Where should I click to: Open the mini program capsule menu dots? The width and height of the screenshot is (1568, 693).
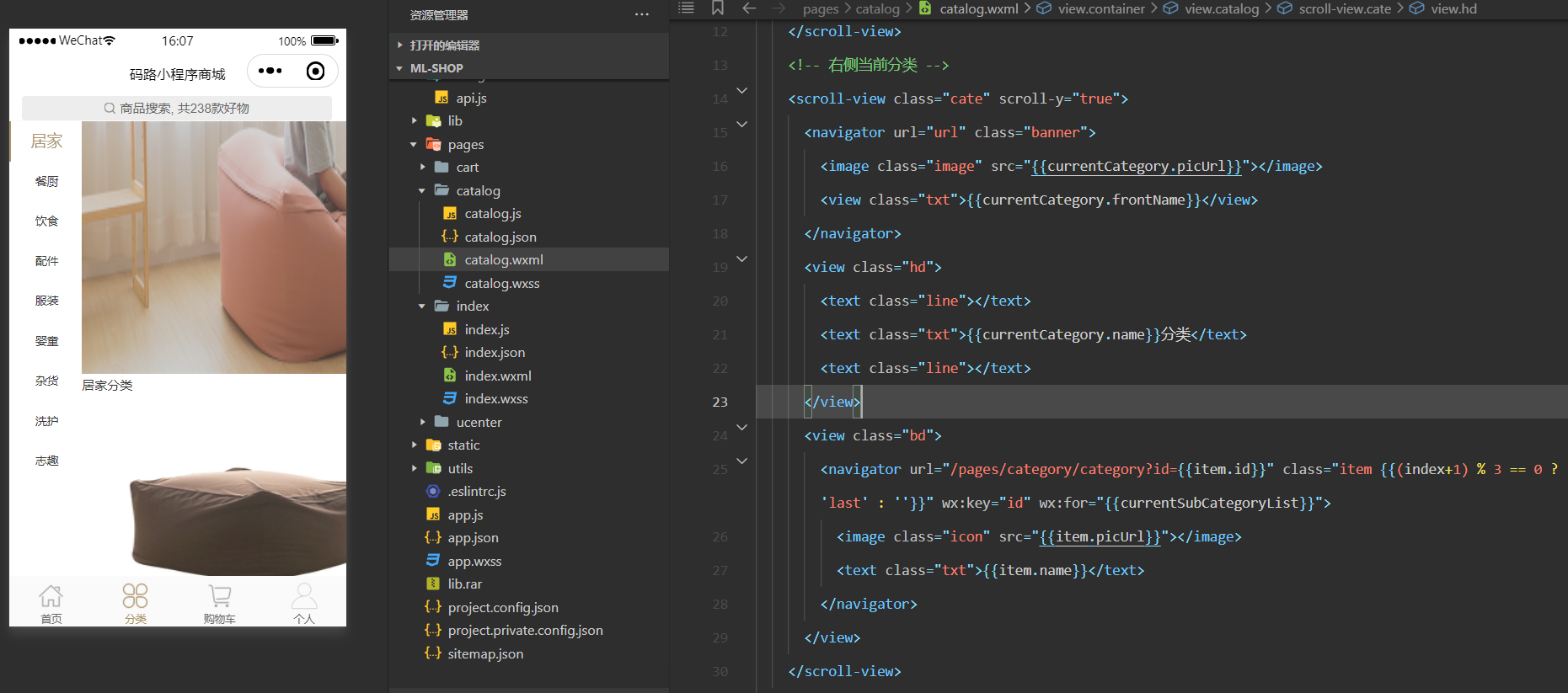(270, 71)
